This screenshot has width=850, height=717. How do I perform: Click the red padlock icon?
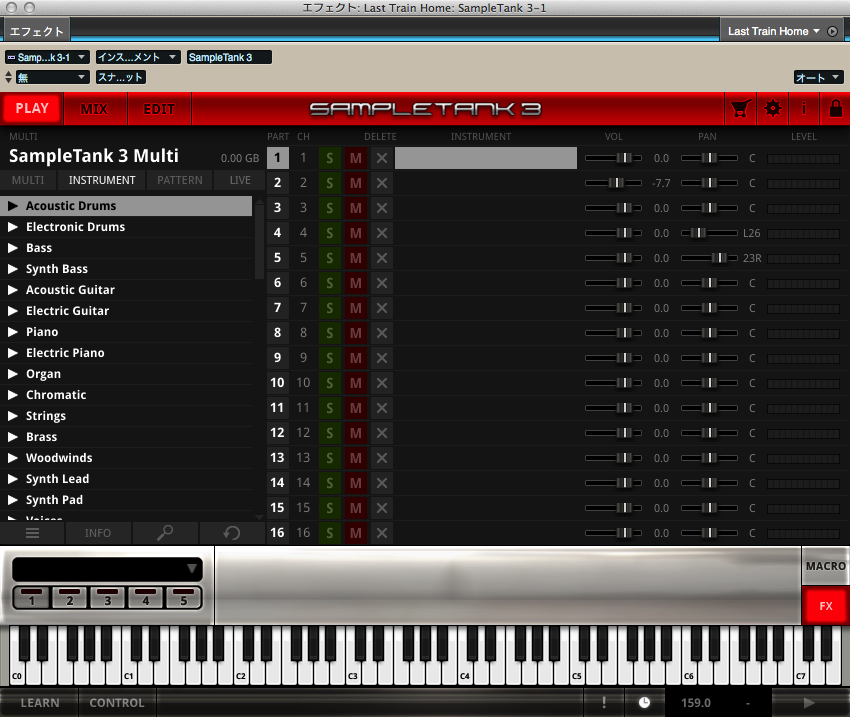click(x=835, y=109)
